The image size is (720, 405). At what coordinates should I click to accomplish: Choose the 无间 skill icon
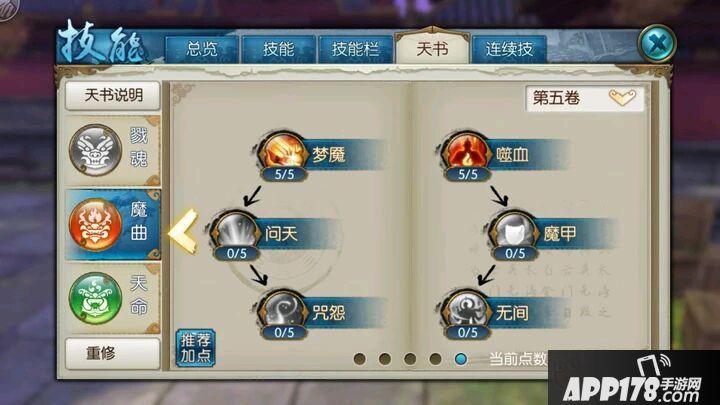click(467, 312)
